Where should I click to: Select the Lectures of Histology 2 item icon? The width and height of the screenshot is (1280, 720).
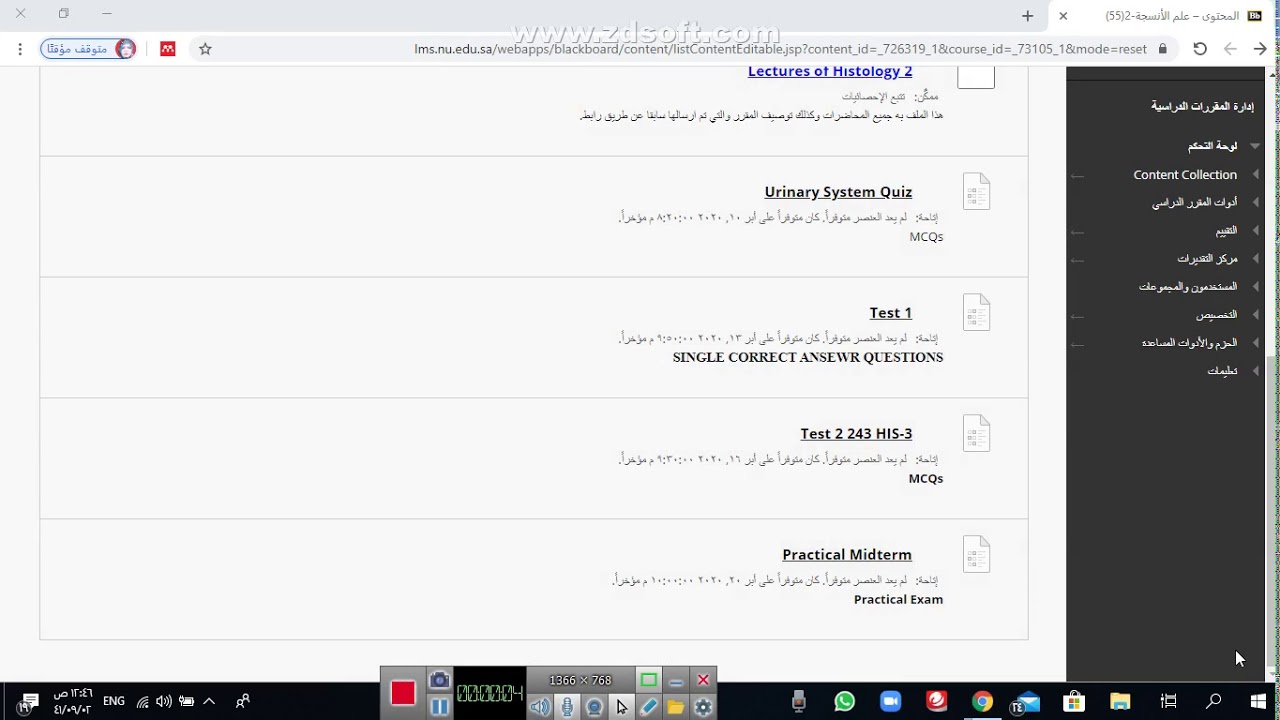point(976,76)
